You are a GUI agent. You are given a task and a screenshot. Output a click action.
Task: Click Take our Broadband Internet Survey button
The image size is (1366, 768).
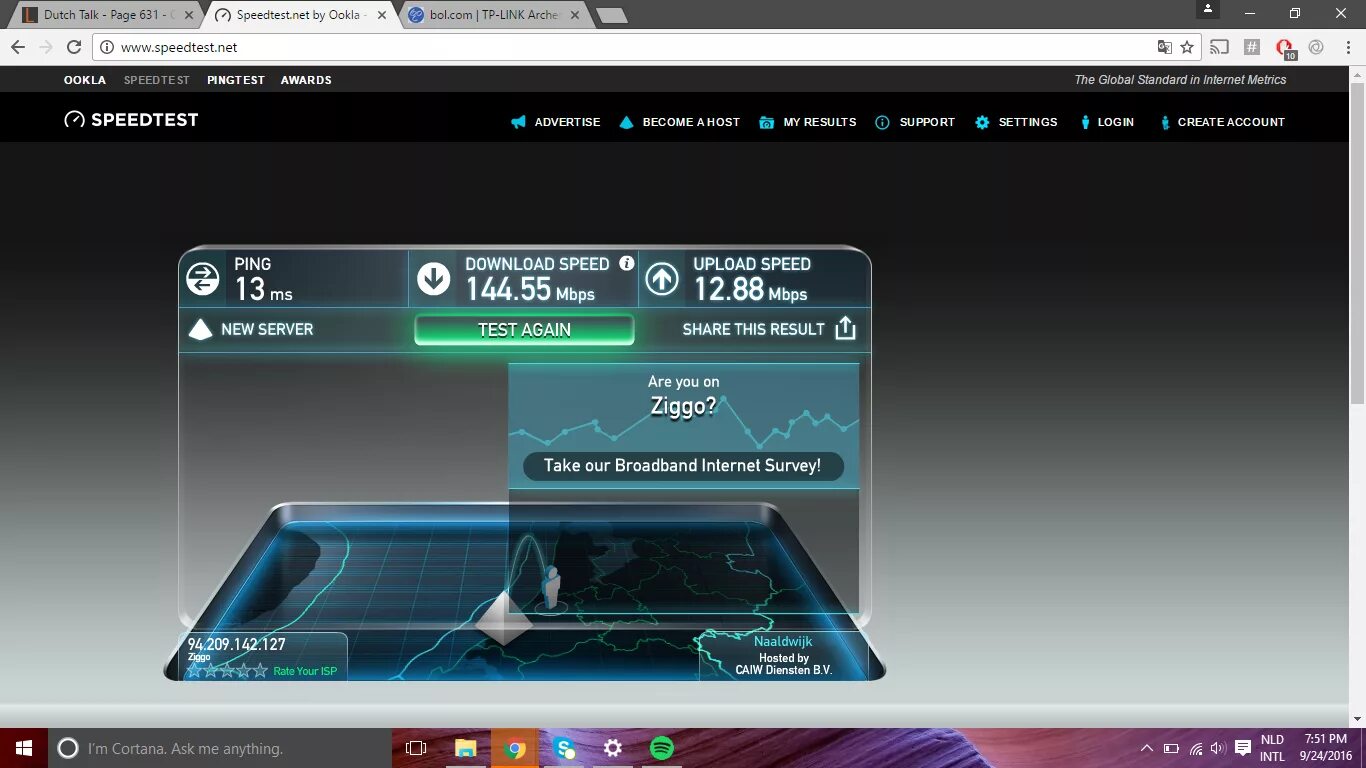coord(683,466)
